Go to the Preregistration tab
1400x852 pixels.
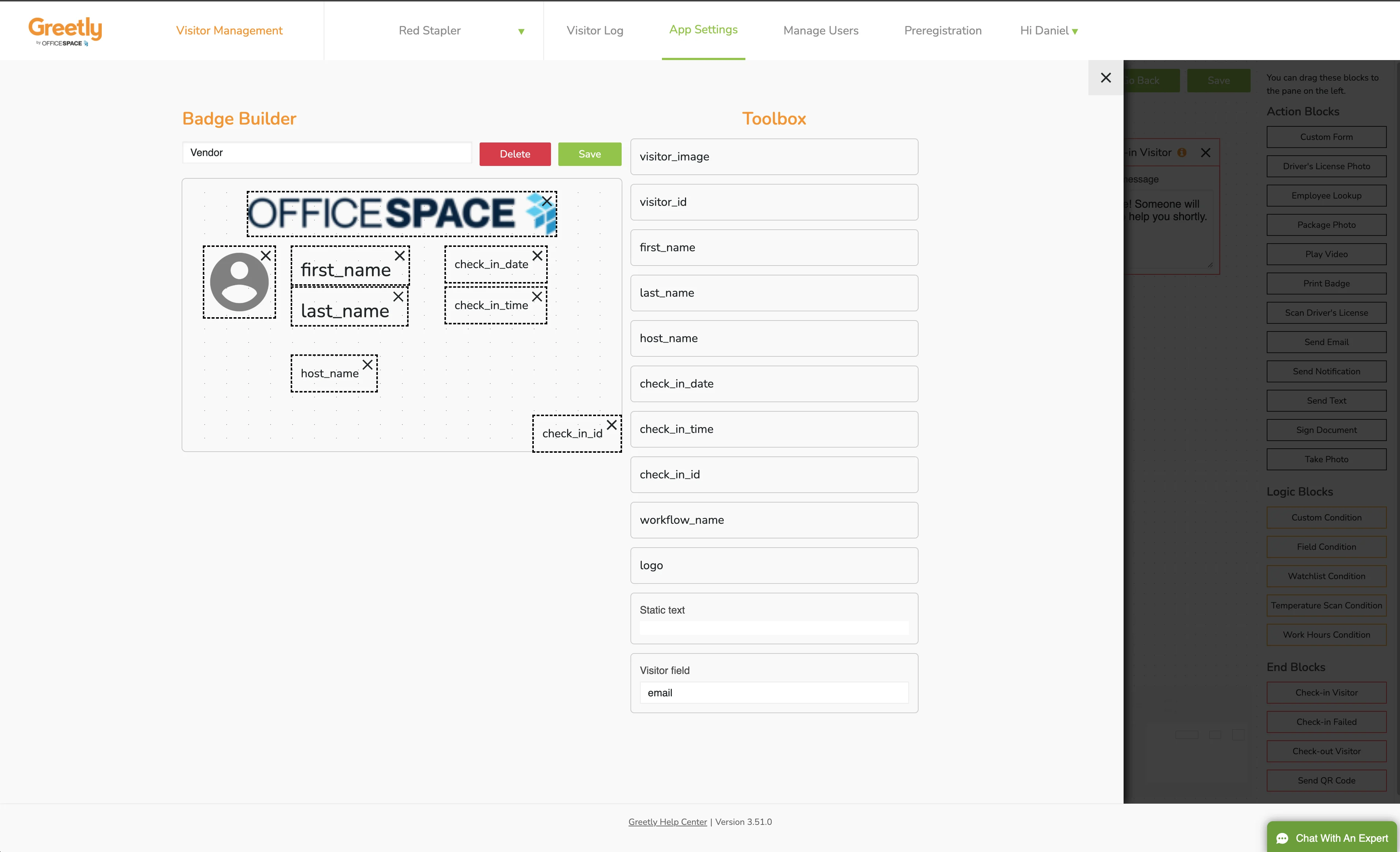tap(942, 31)
